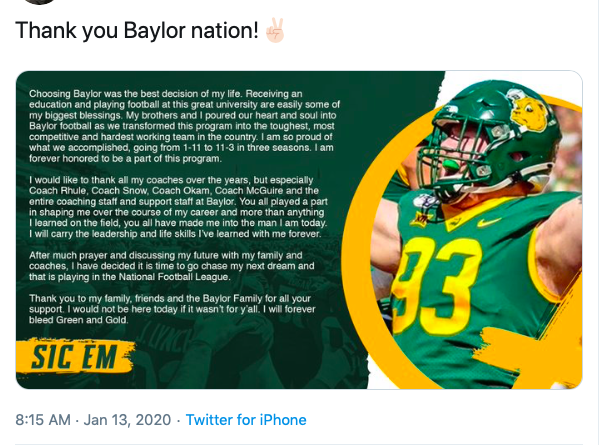Image resolution: width=599 pixels, height=445 pixels.
Task: Click the 'Choosing Baylor was the best' paragraph
Action: (185, 126)
